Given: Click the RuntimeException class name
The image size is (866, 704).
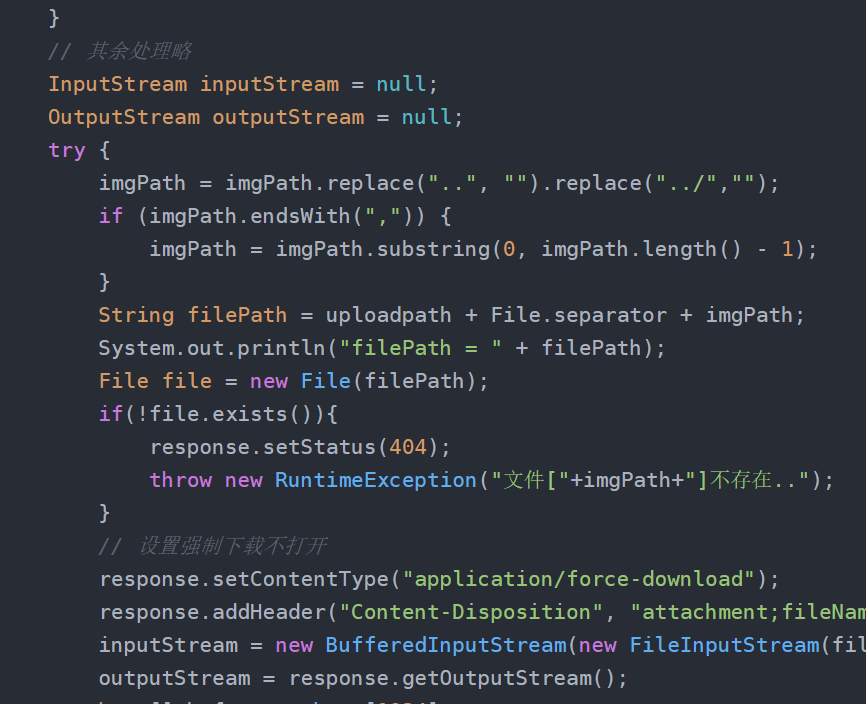Looking at the screenshot, I should pyautogui.click(x=376, y=480).
